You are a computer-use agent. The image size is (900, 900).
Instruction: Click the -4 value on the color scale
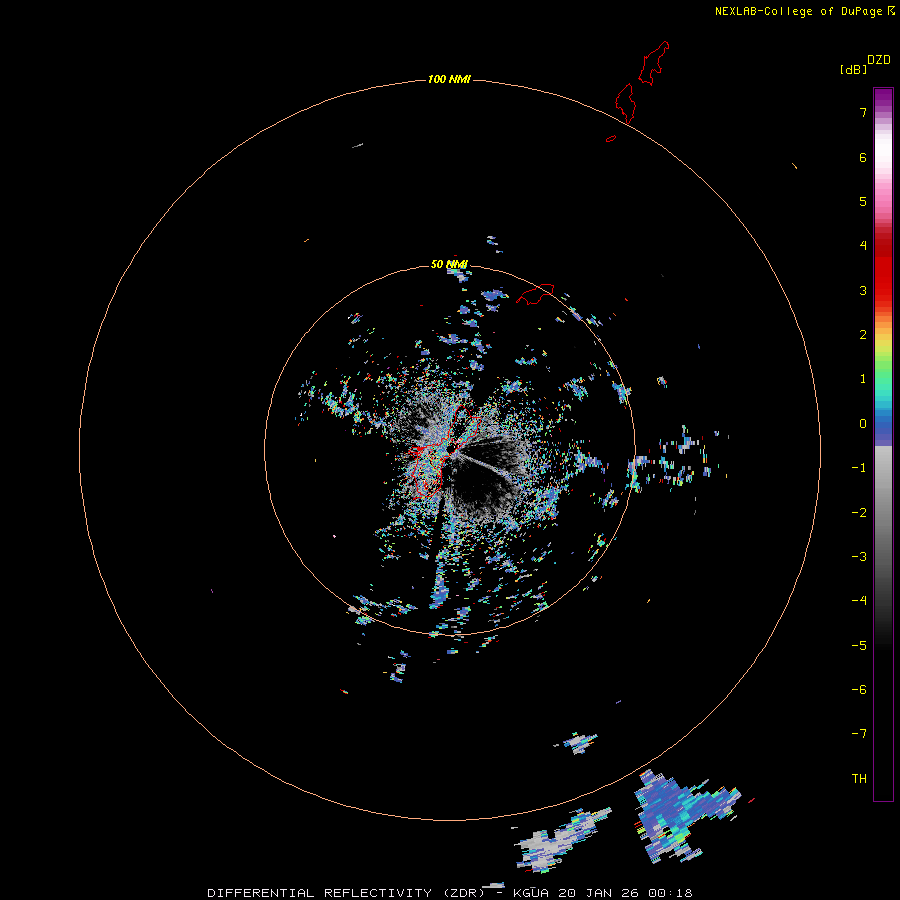click(x=859, y=601)
